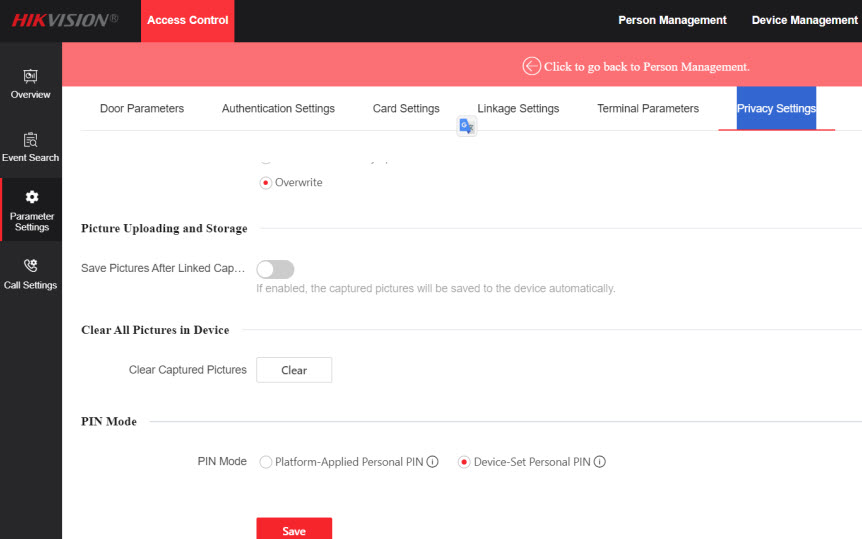Screen dimensions: 862x539
Task: Open Event Search in the sidebar
Action: pos(30,140)
